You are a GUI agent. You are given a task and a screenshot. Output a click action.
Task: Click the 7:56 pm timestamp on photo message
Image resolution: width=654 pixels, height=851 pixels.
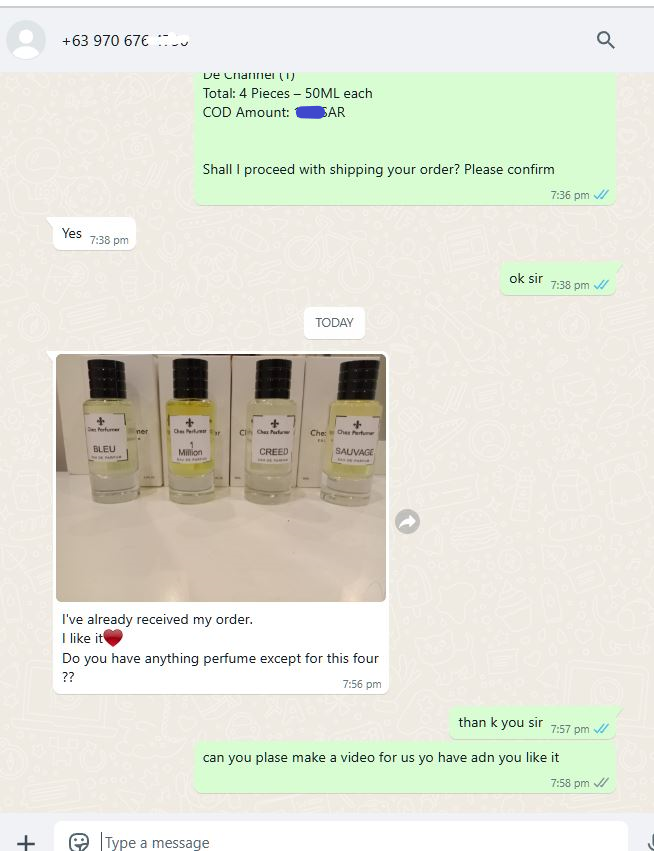[362, 684]
